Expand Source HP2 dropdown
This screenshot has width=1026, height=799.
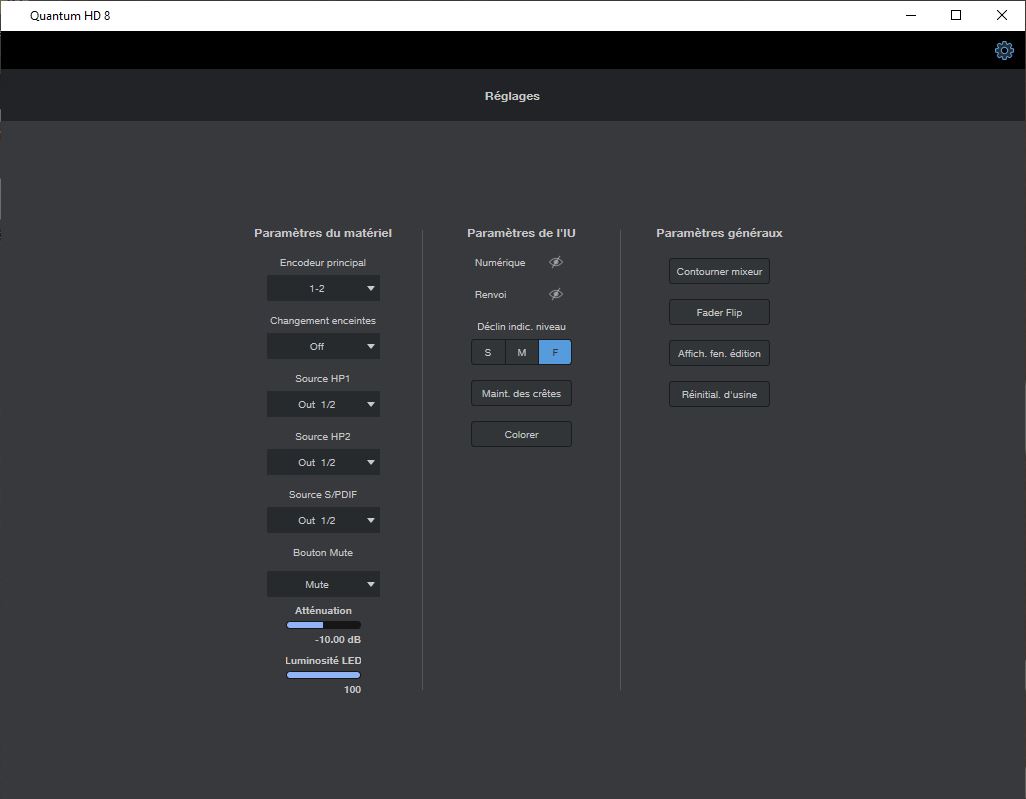323,463
